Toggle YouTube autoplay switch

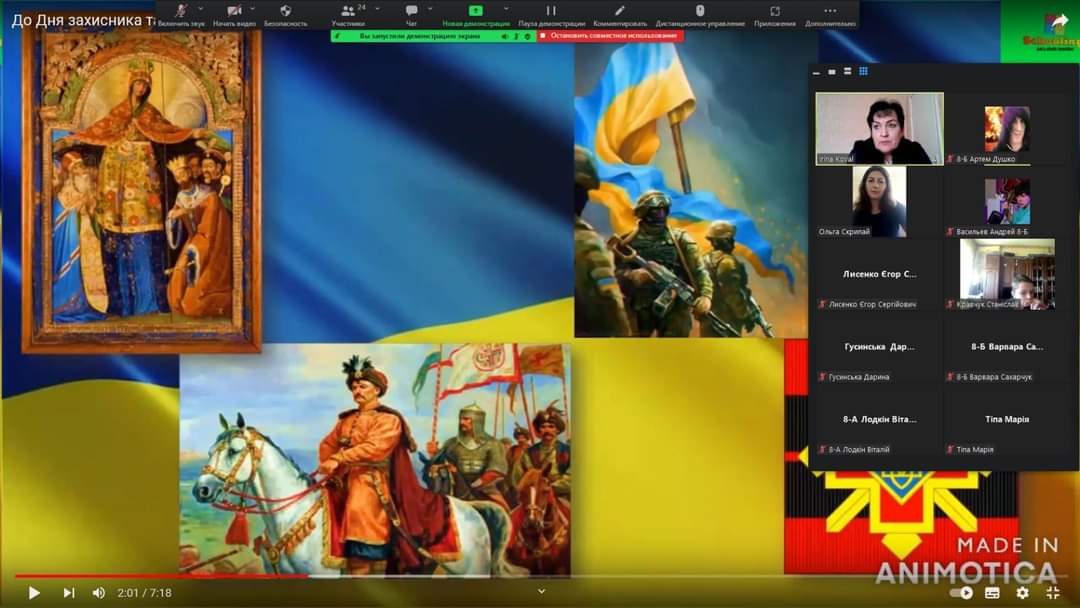(962, 592)
